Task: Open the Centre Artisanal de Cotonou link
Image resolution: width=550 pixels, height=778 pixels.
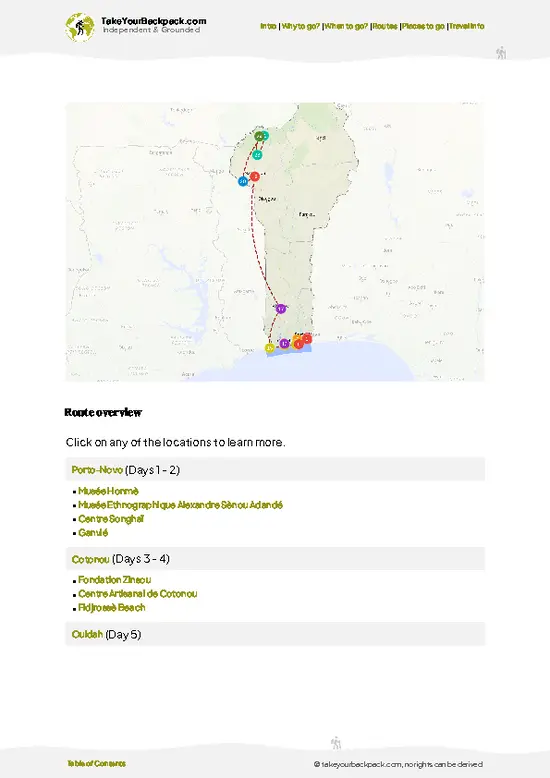Action: [x=138, y=594]
